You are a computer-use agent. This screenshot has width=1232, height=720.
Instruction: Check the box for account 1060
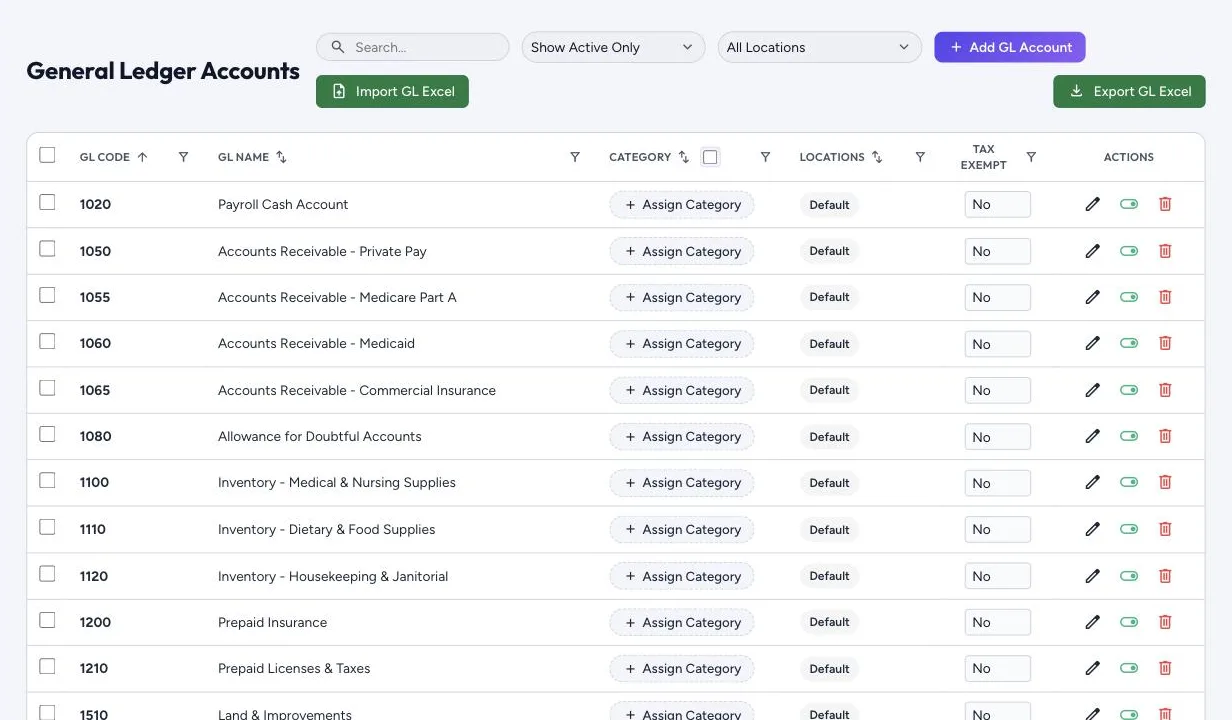pyautogui.click(x=47, y=341)
